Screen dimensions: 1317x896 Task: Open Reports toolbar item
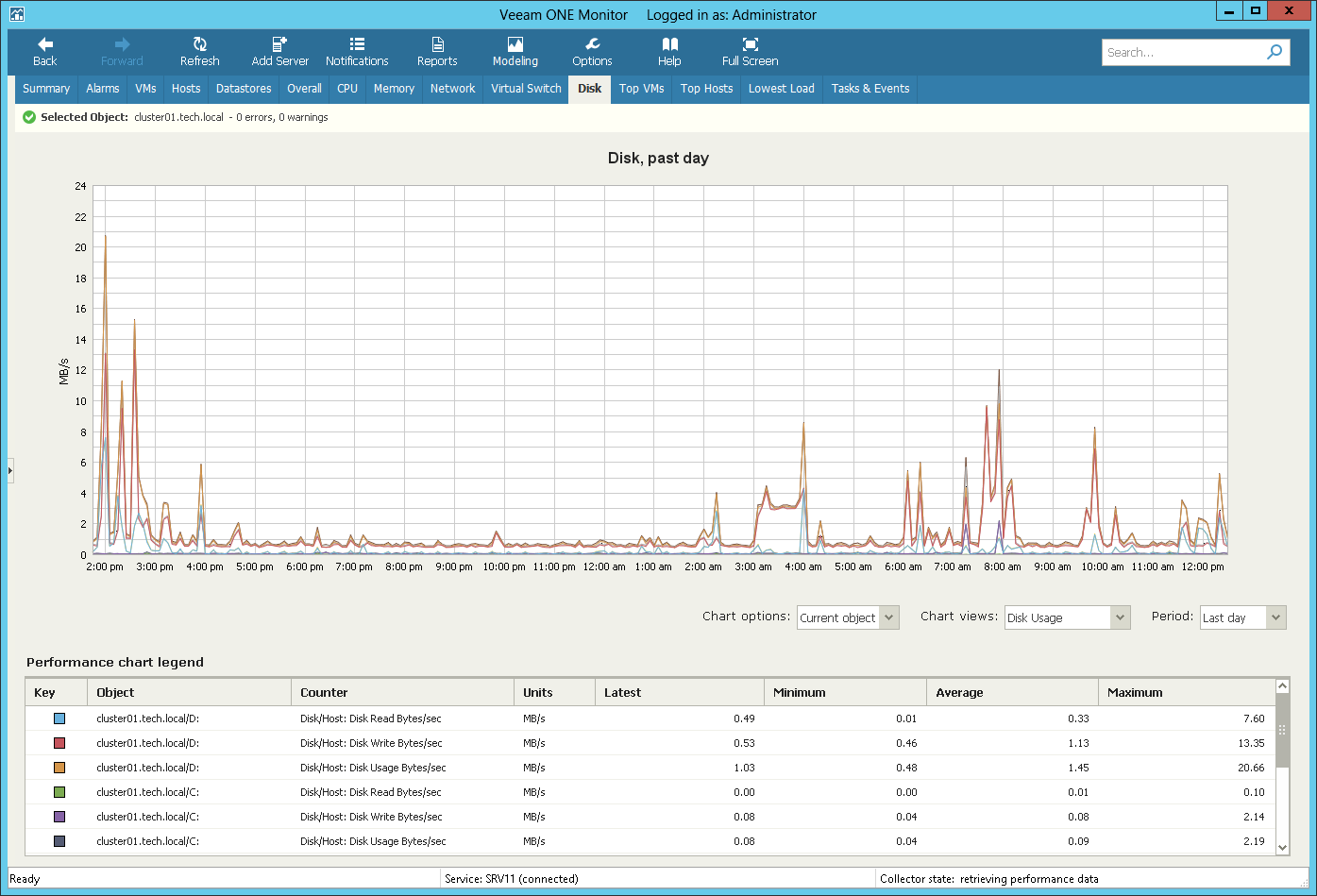437,52
